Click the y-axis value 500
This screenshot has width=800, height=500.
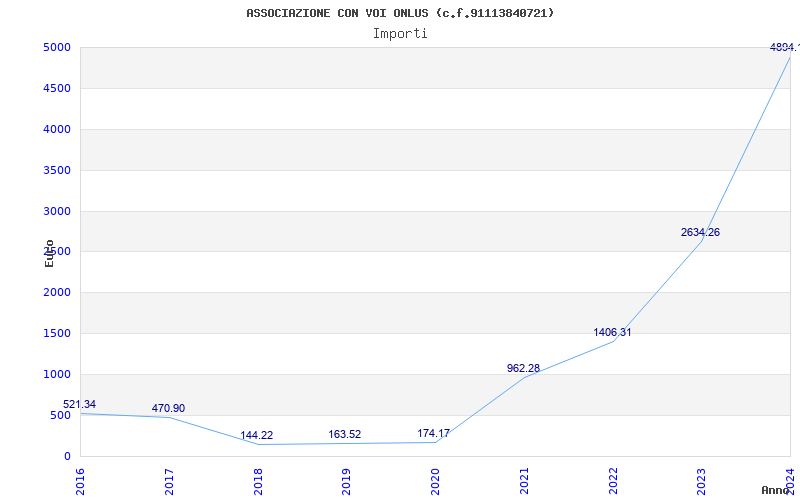60,415
